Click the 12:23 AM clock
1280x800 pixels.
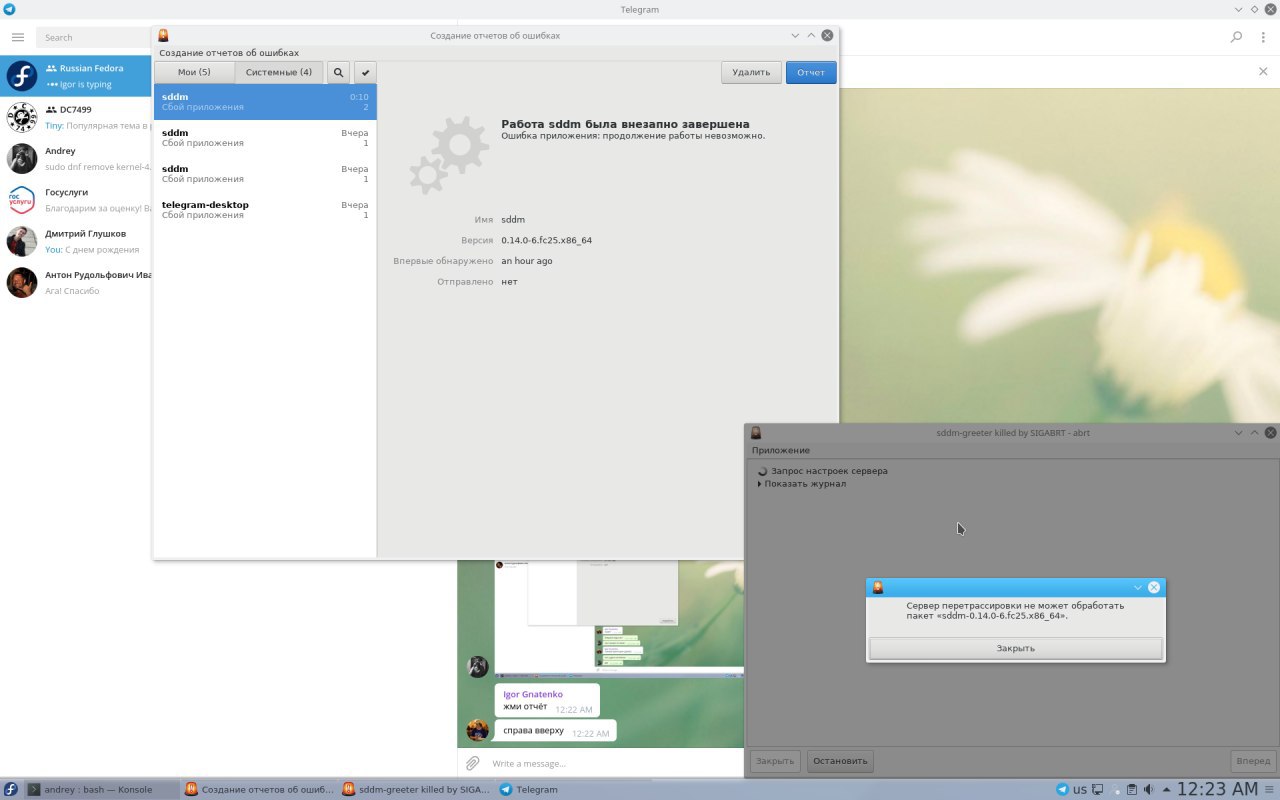pos(1217,789)
